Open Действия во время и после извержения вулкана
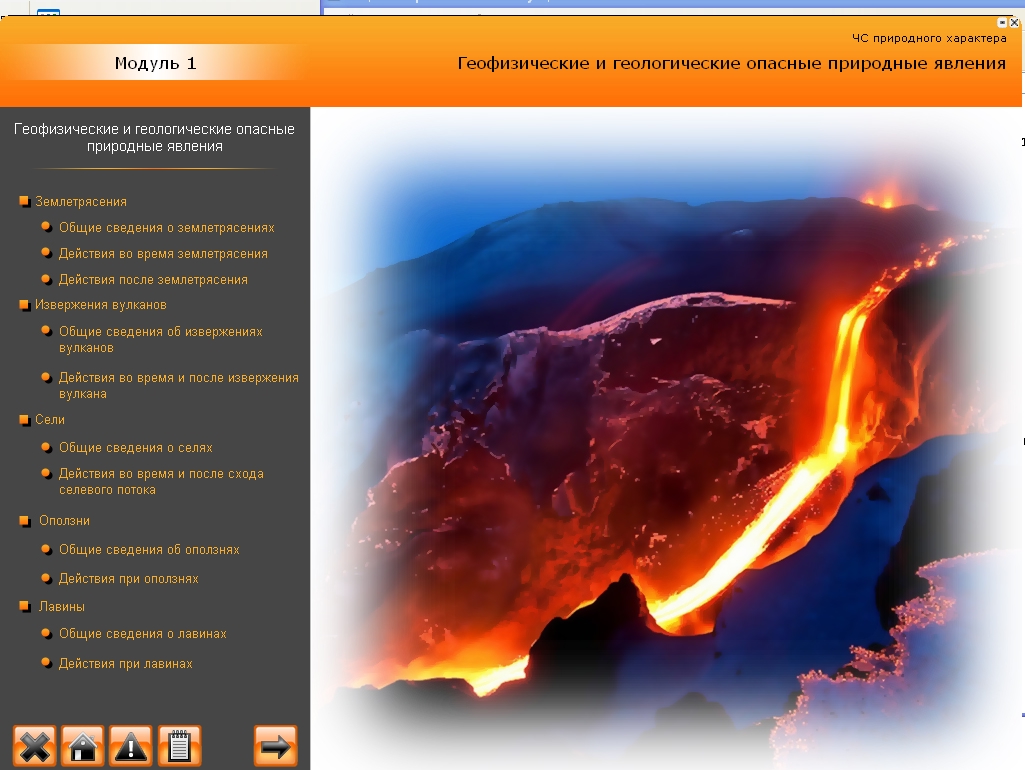Viewport: 1025px width, 770px height. coord(178,385)
